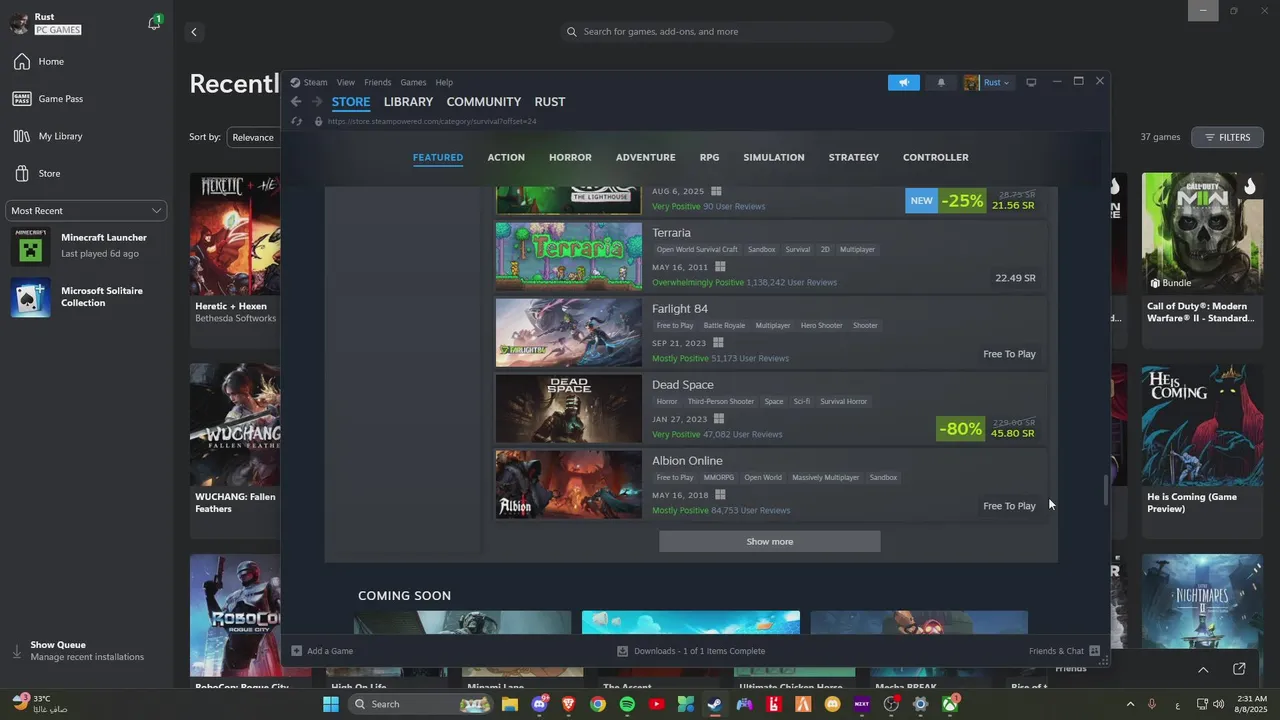Collapse the Xbox bottom panel chevron
The width and height of the screenshot is (1280, 720).
[x=1203, y=669]
